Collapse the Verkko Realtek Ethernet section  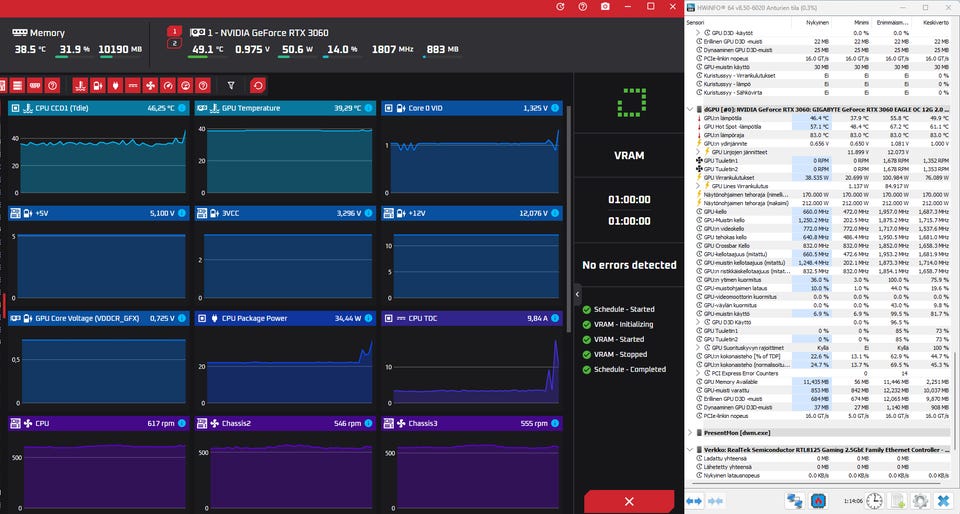pyautogui.click(x=691, y=450)
